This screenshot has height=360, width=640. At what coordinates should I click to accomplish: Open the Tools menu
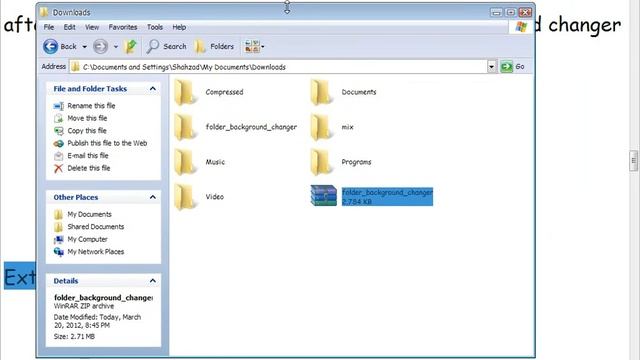[155, 27]
